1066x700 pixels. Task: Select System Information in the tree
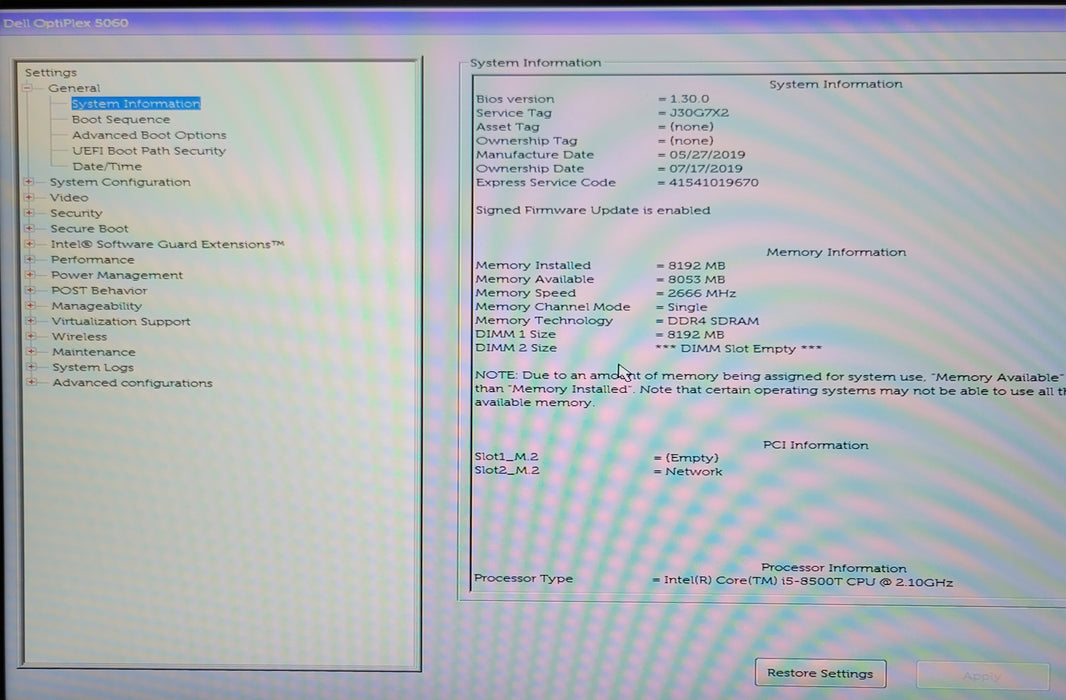(136, 103)
